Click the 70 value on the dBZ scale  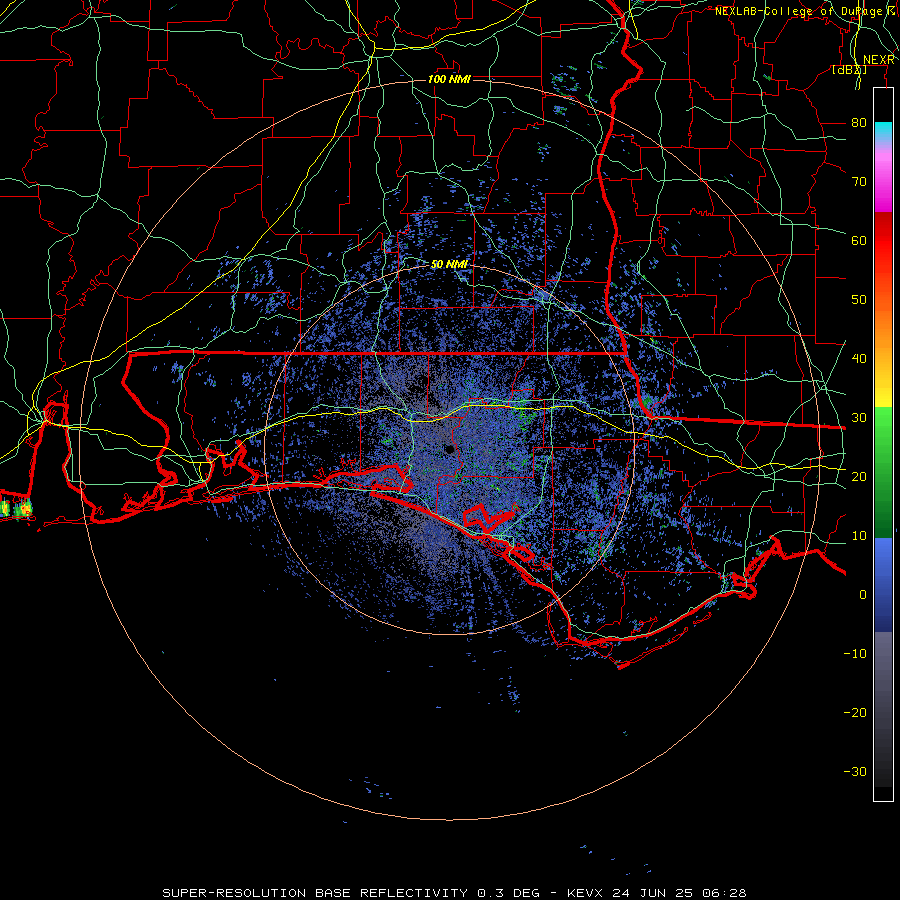[859, 182]
